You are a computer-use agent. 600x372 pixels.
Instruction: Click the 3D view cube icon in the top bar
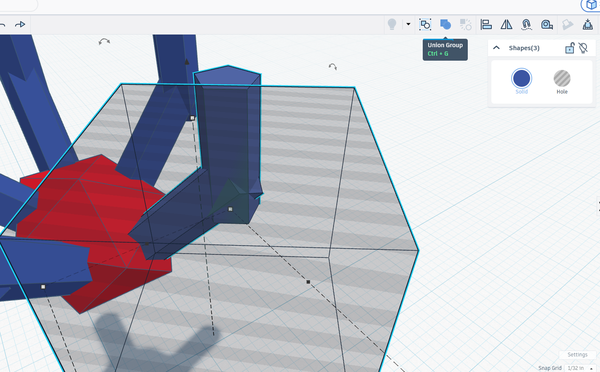pyautogui.click(x=592, y=5)
